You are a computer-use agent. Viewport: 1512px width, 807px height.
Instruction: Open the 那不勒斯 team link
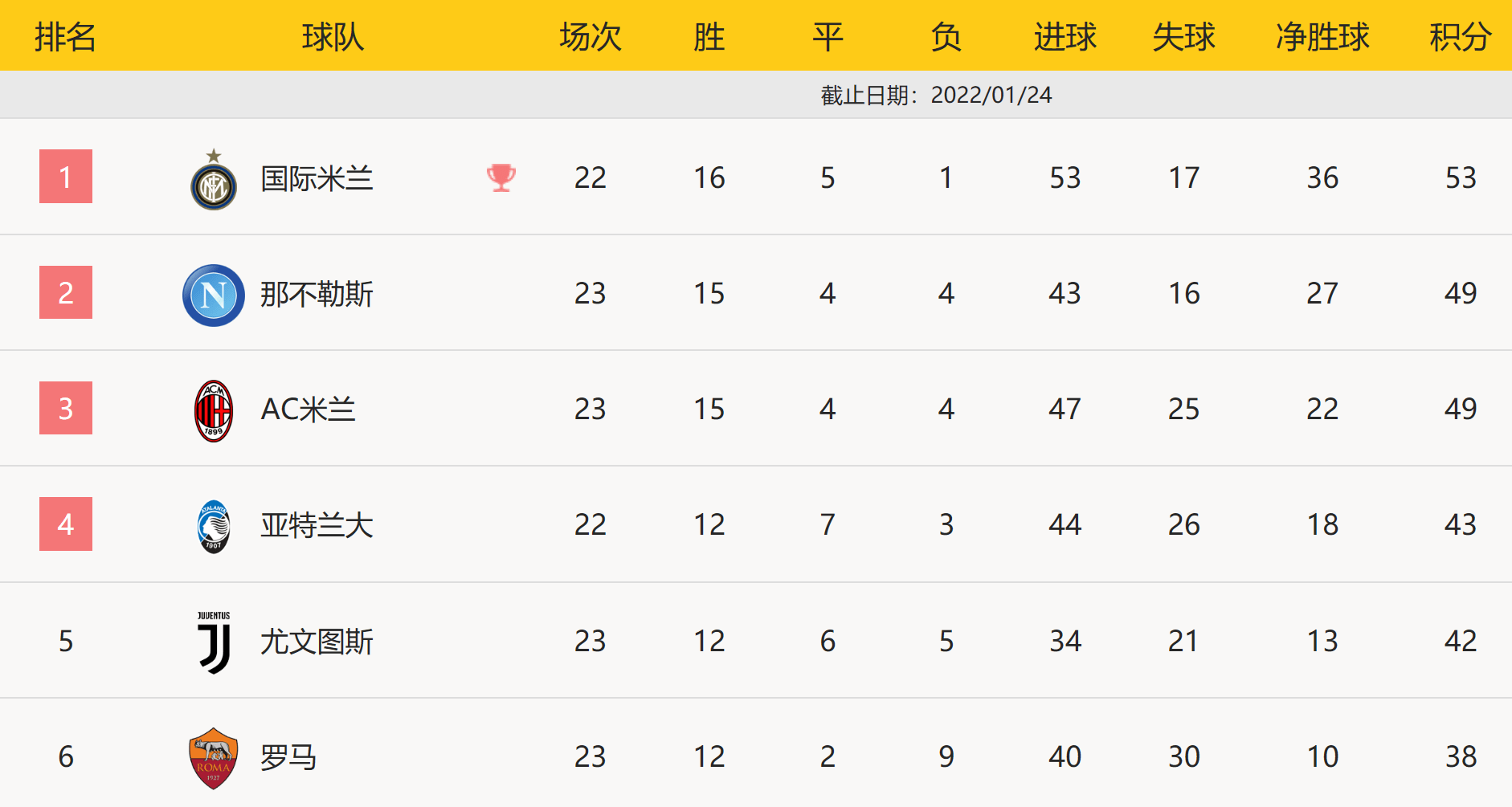317,294
